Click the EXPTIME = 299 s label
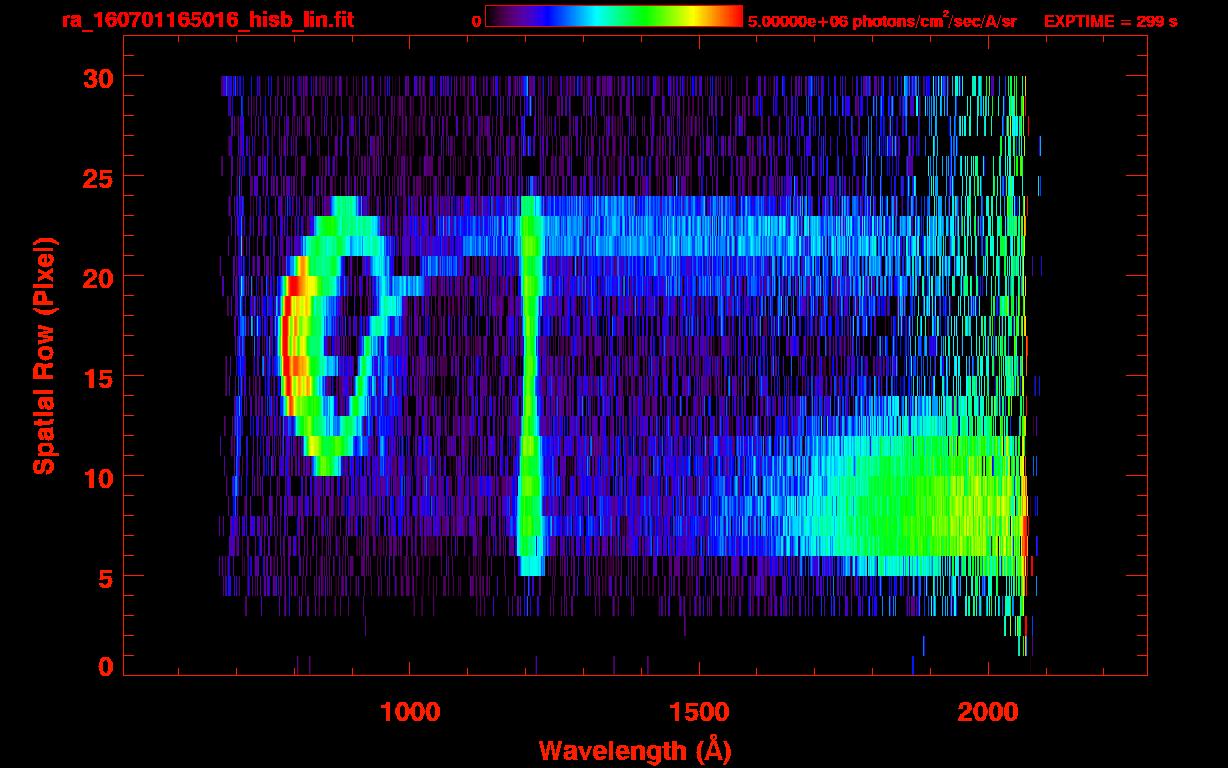Viewport: 1228px width, 768px height. [x=1110, y=21]
